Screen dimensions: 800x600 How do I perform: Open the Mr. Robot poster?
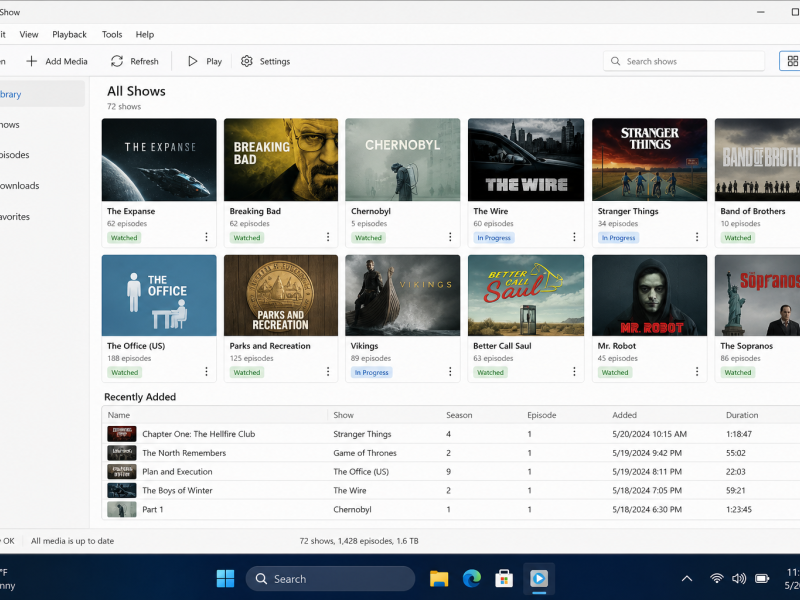point(649,295)
